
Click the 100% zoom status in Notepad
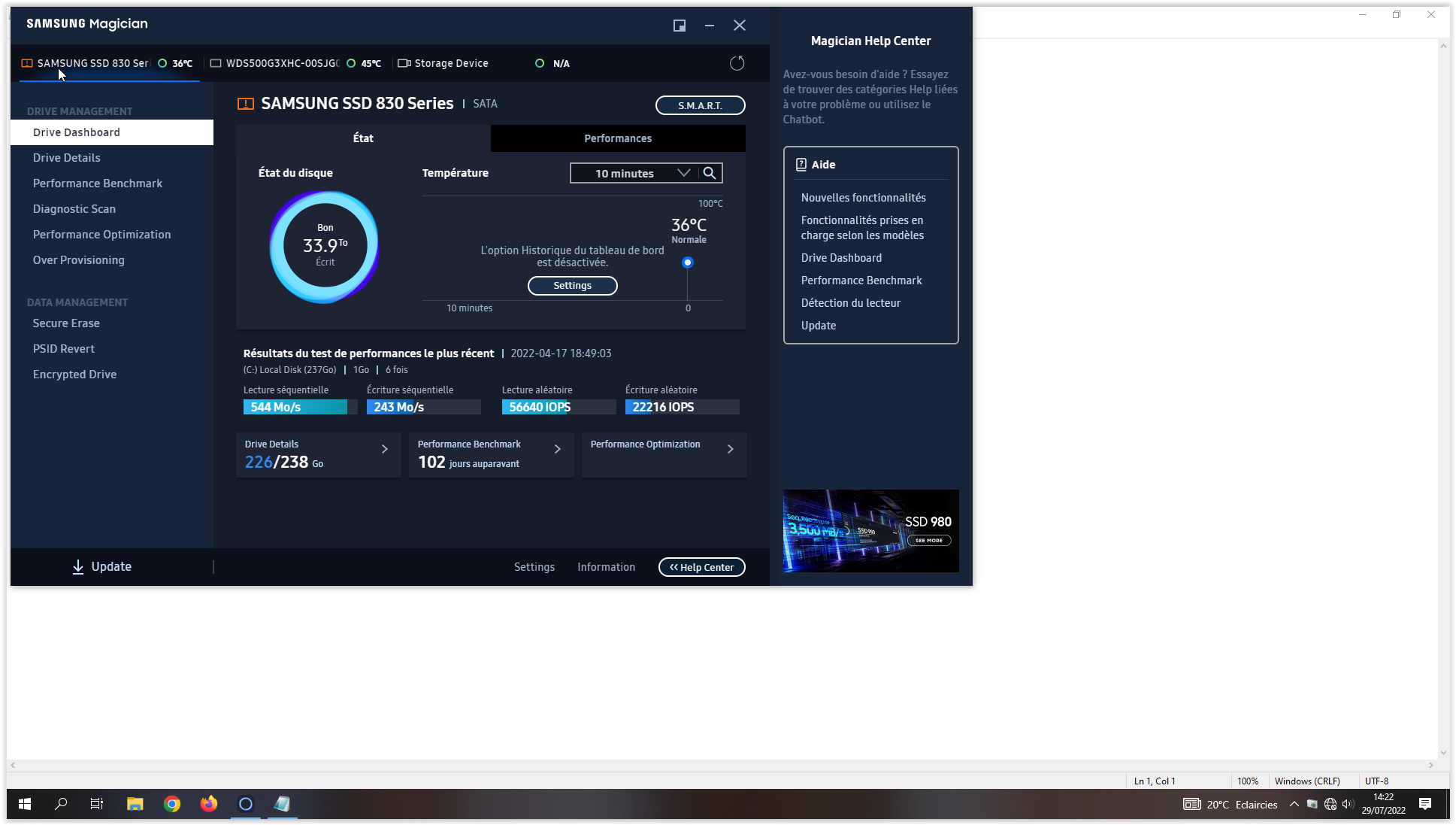click(x=1248, y=781)
